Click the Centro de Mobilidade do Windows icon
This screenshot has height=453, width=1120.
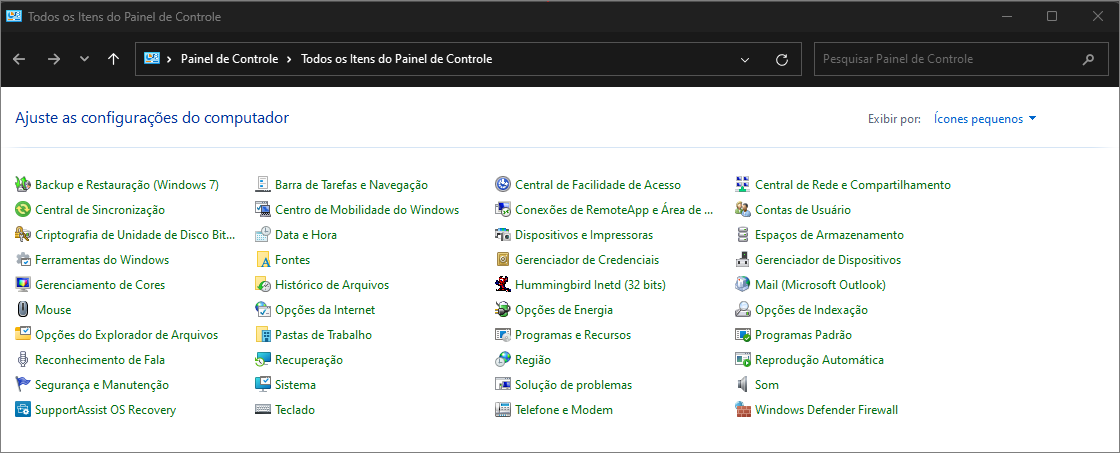[x=263, y=210]
